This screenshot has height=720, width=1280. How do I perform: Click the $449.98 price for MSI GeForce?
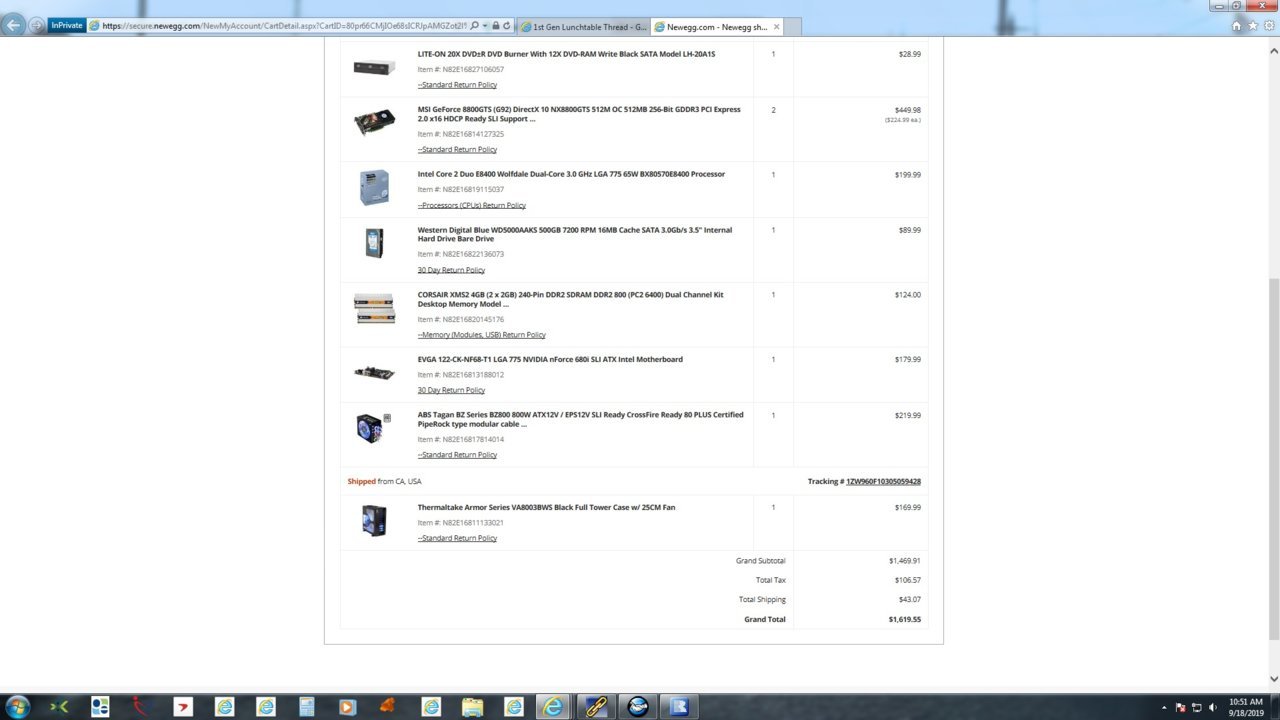tap(907, 110)
